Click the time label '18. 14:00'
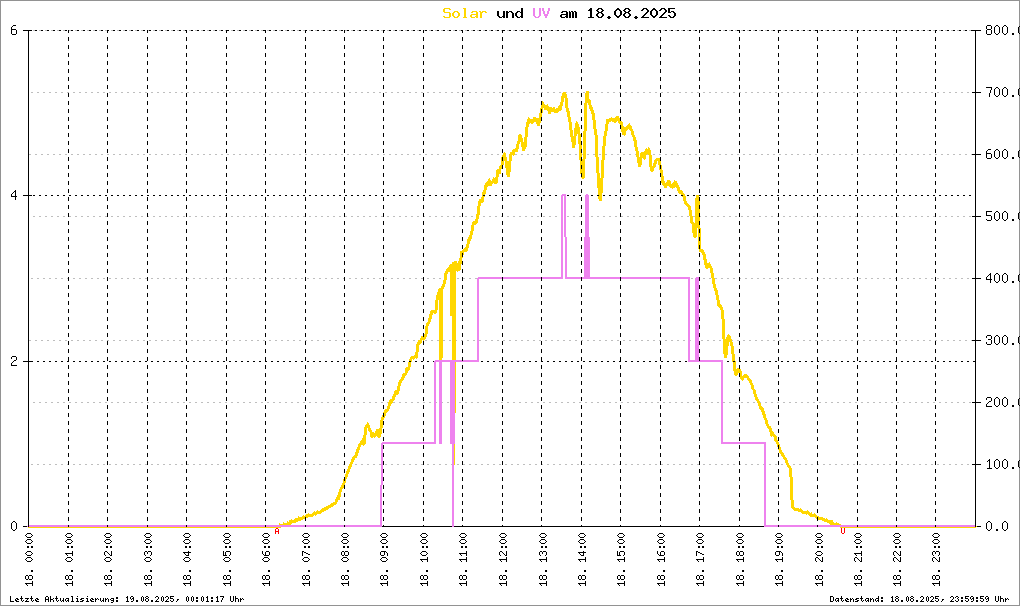 [582, 559]
